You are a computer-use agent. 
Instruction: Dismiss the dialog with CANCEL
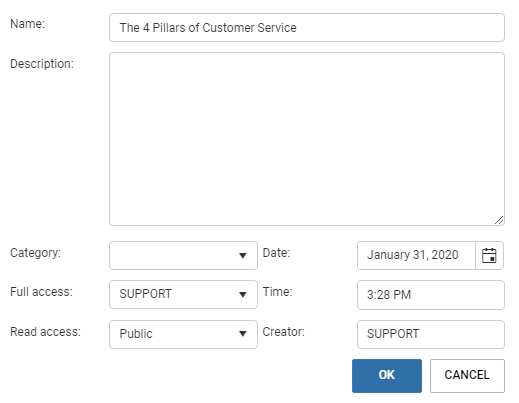pyautogui.click(x=467, y=376)
